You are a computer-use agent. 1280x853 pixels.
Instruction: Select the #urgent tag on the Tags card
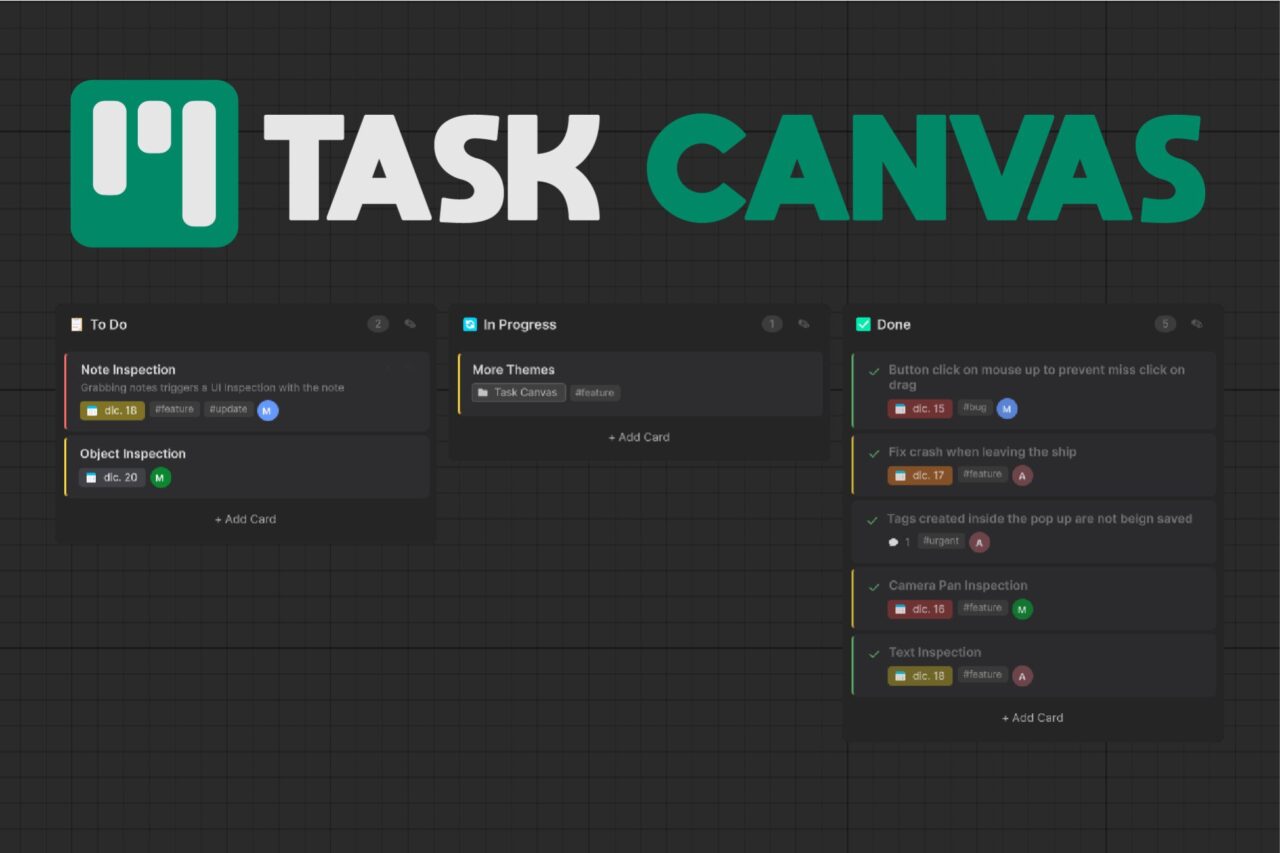point(940,541)
